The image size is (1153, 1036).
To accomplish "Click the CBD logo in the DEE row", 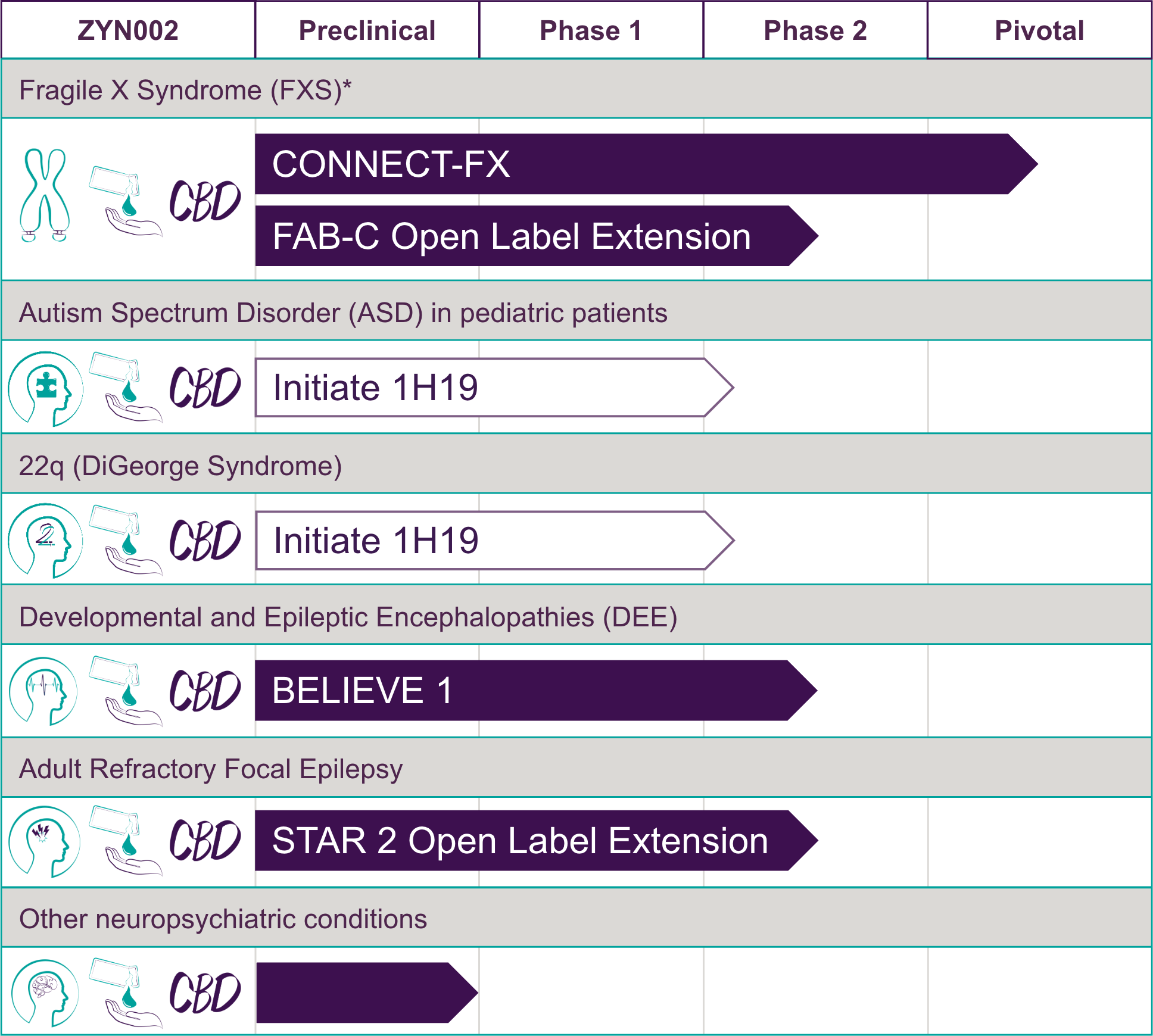I will pos(205,691).
